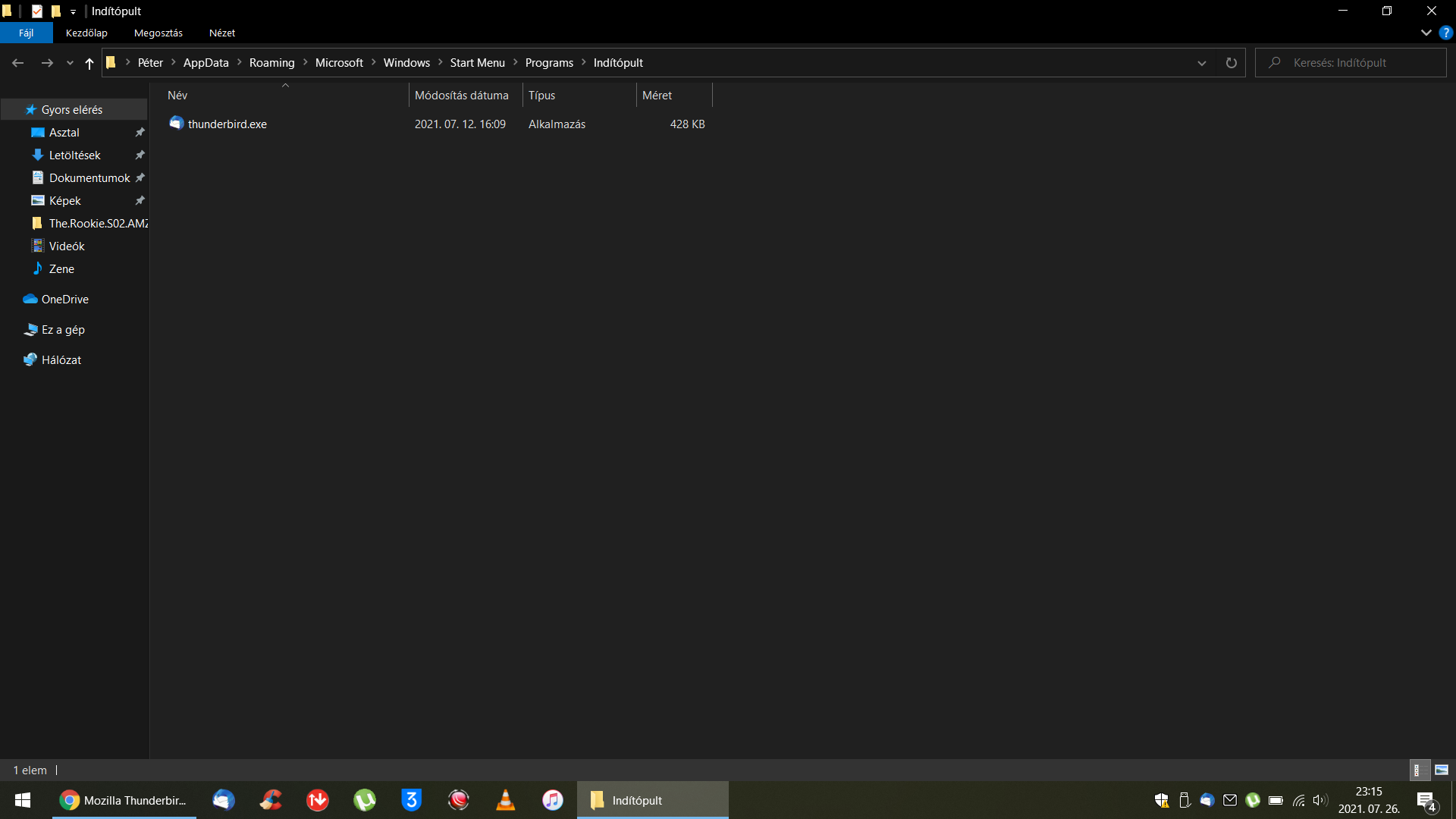This screenshot has height=819, width=1456.
Task: Open the Windows Start menu
Action: (23, 800)
